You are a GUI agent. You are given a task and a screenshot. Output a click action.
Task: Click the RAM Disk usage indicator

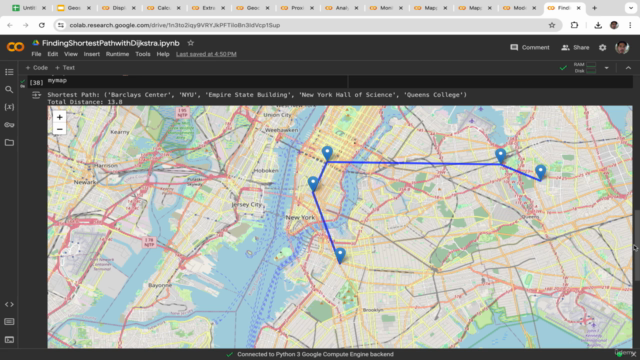pos(585,68)
